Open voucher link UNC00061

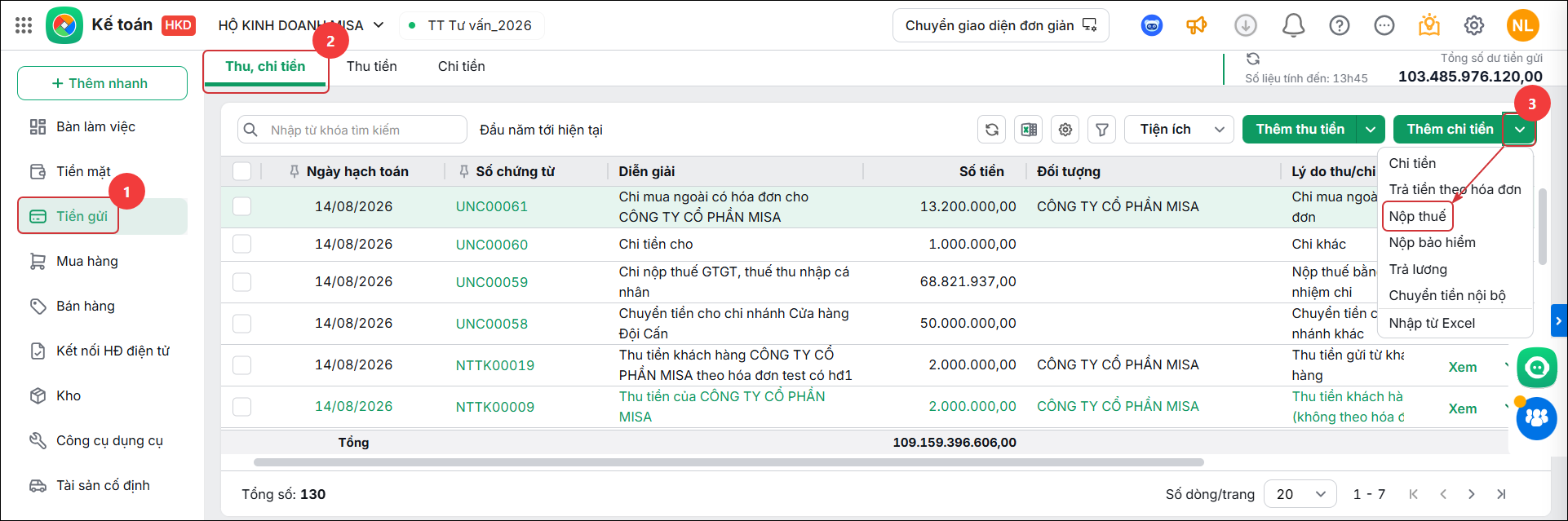[x=491, y=206]
